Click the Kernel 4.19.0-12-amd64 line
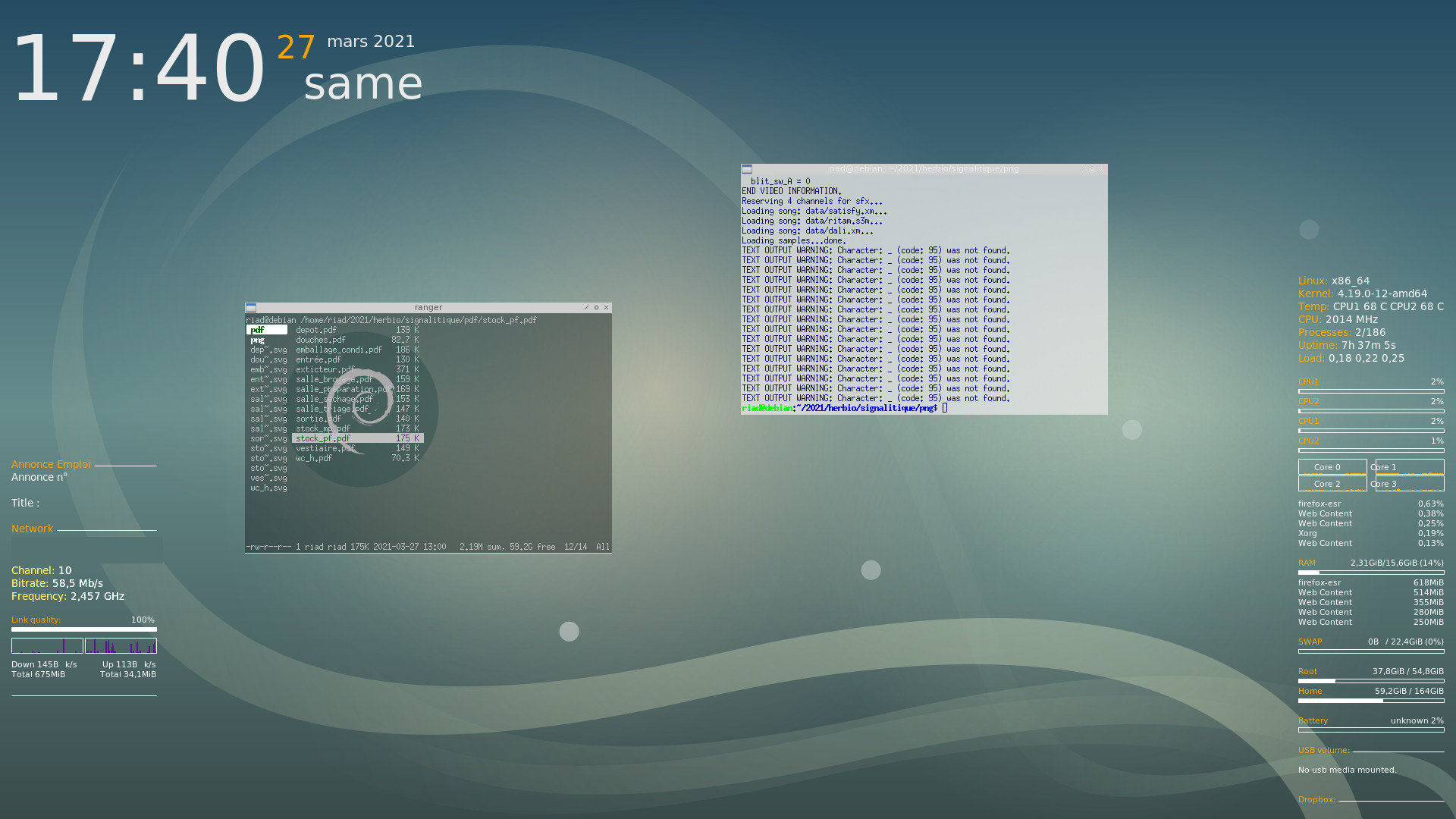This screenshot has height=819, width=1456. point(1363,293)
